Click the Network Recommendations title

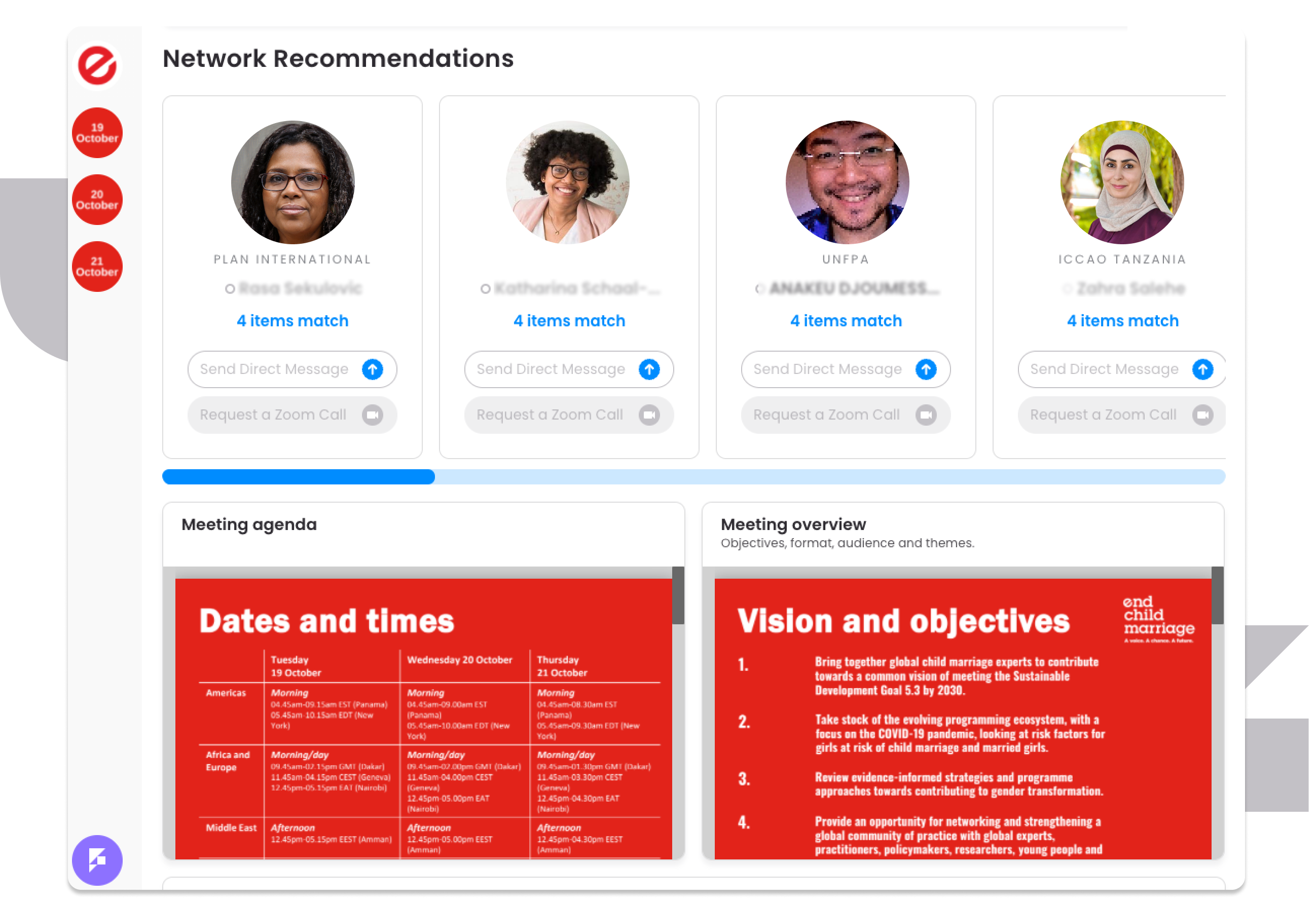click(x=338, y=59)
